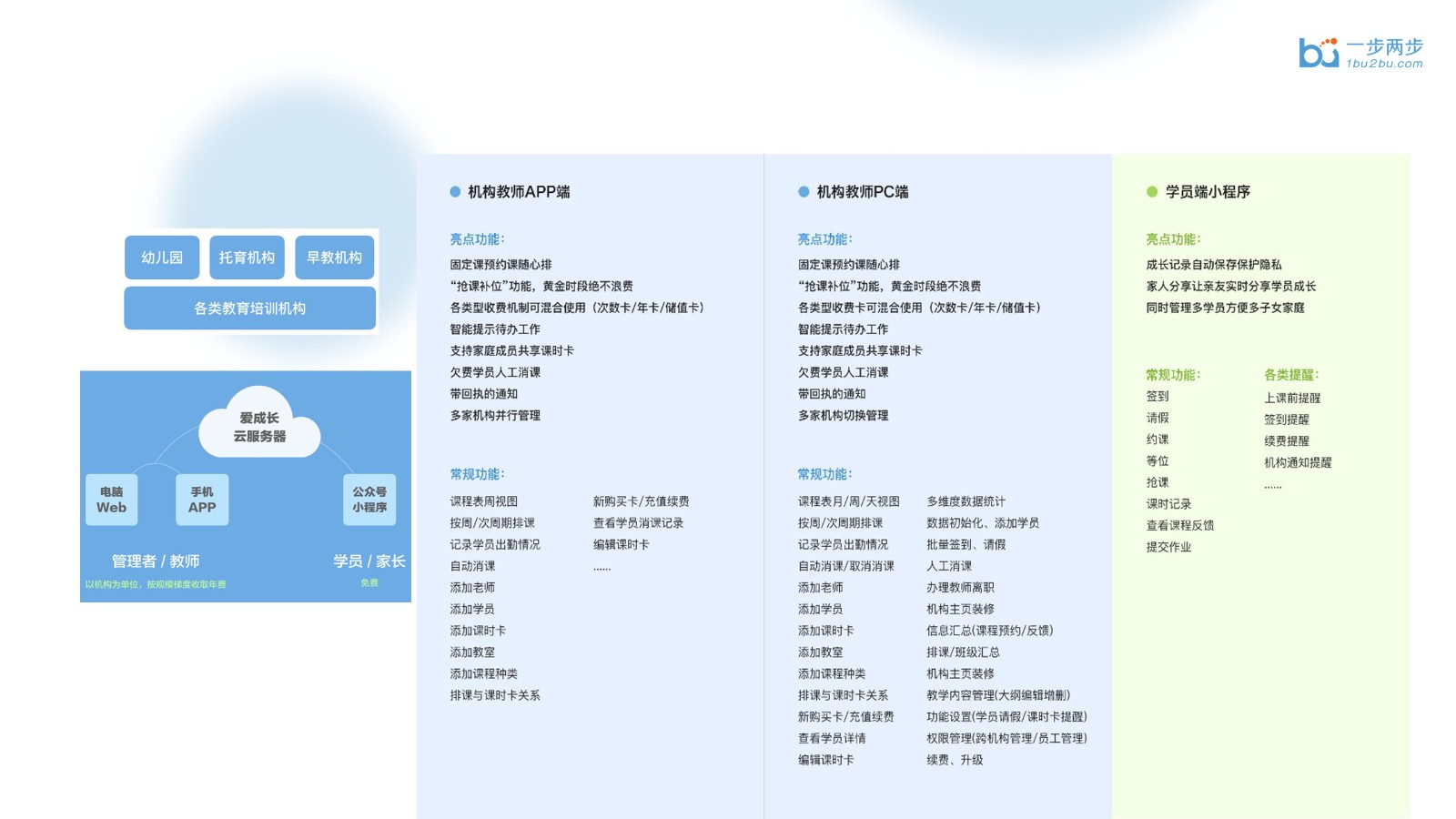Click 排课/班级汇总 item
1456x819 pixels.
pos(963,652)
